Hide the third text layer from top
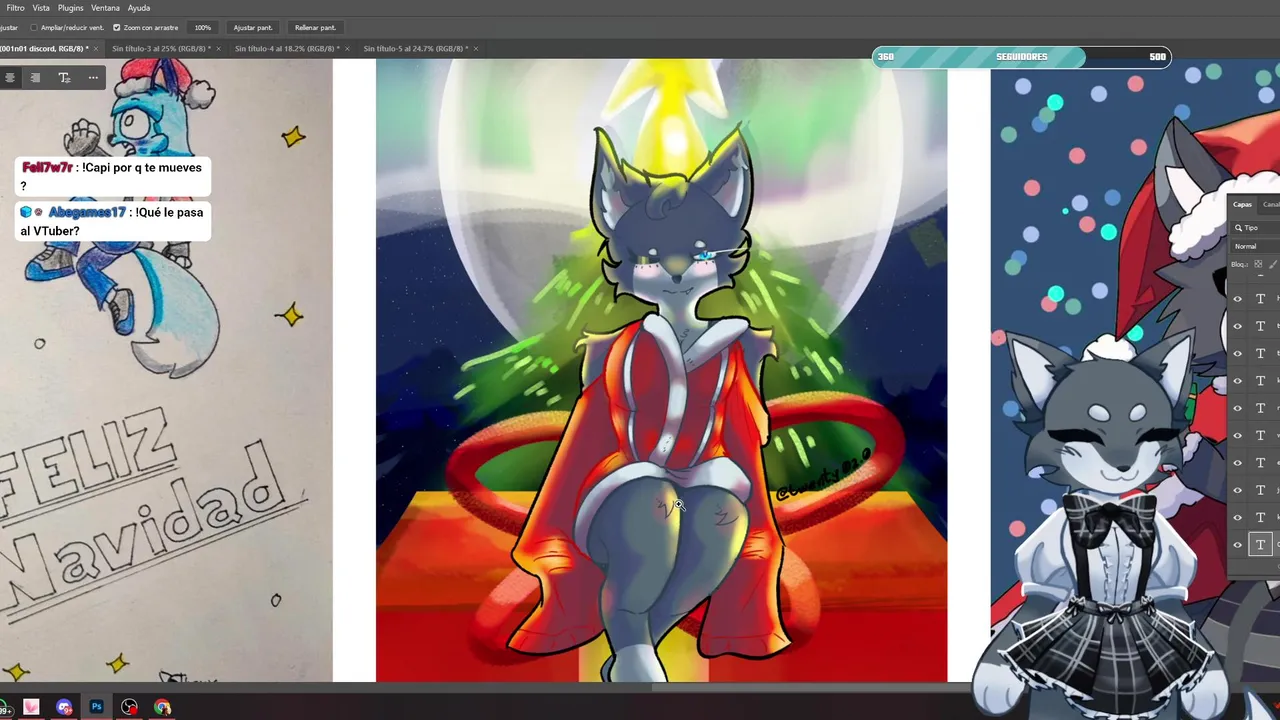This screenshot has width=1280, height=720. [1238, 353]
